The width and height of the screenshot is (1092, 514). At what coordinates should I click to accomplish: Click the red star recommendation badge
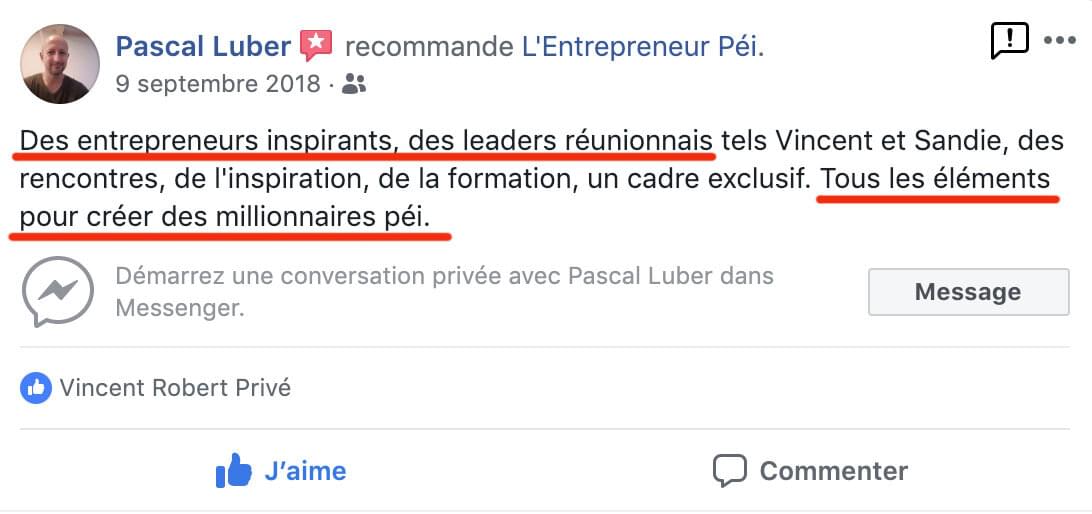(316, 45)
